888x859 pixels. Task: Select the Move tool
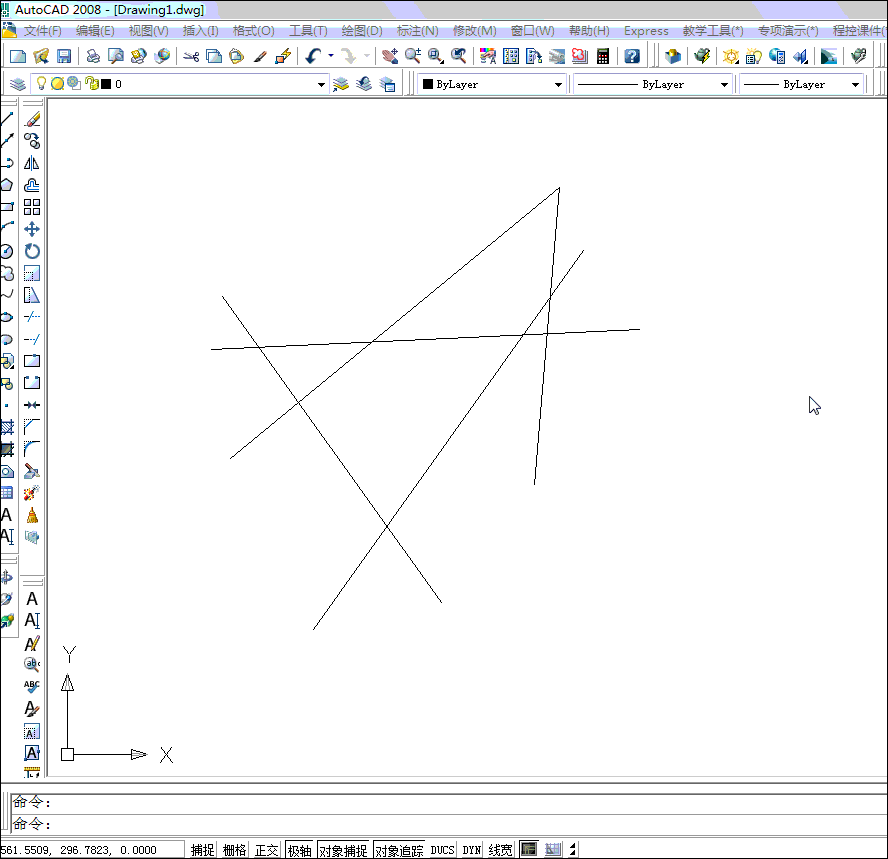pos(32,229)
